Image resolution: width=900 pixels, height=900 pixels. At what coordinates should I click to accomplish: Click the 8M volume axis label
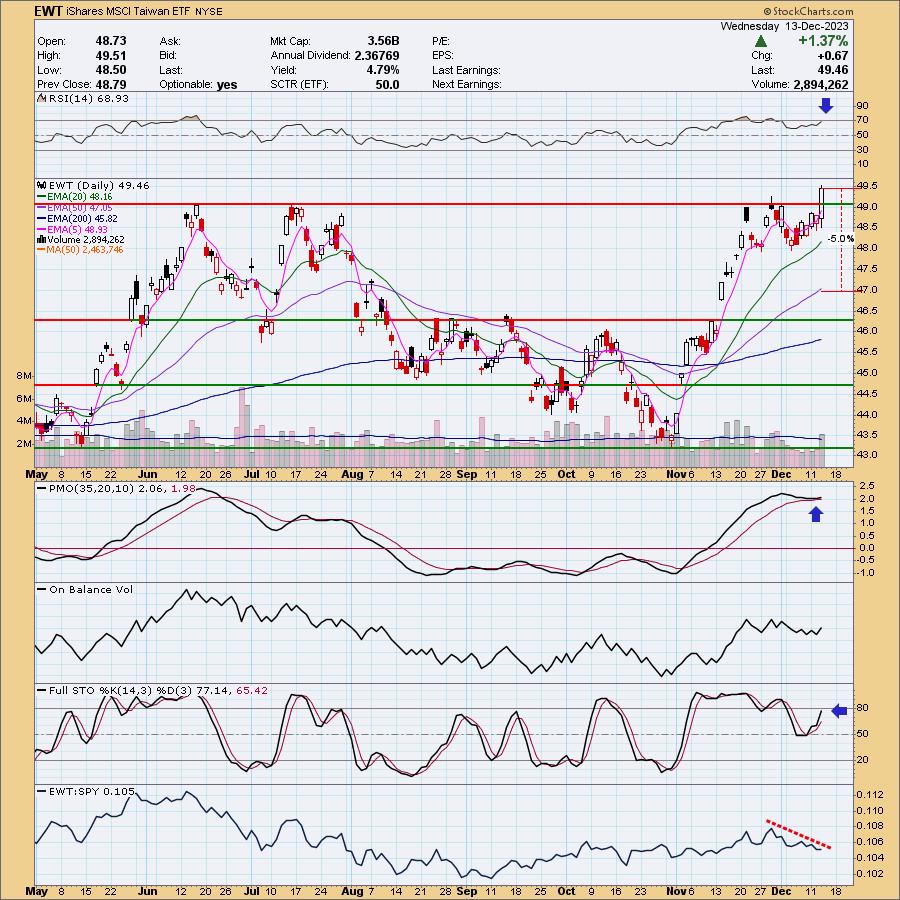coord(24,376)
